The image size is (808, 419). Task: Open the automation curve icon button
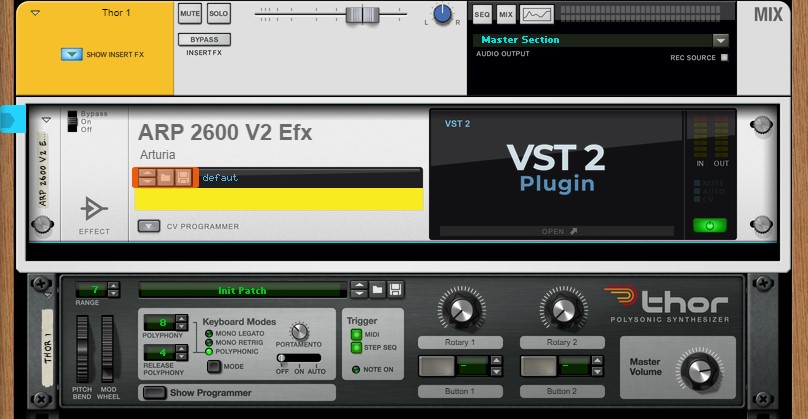coord(536,14)
